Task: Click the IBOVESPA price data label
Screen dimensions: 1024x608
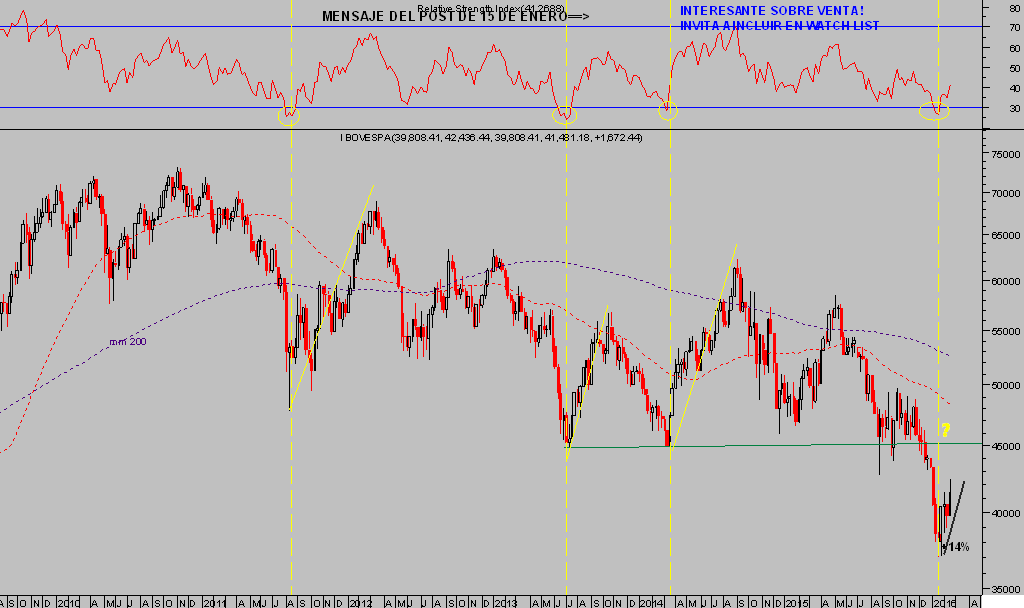Action: (491, 137)
